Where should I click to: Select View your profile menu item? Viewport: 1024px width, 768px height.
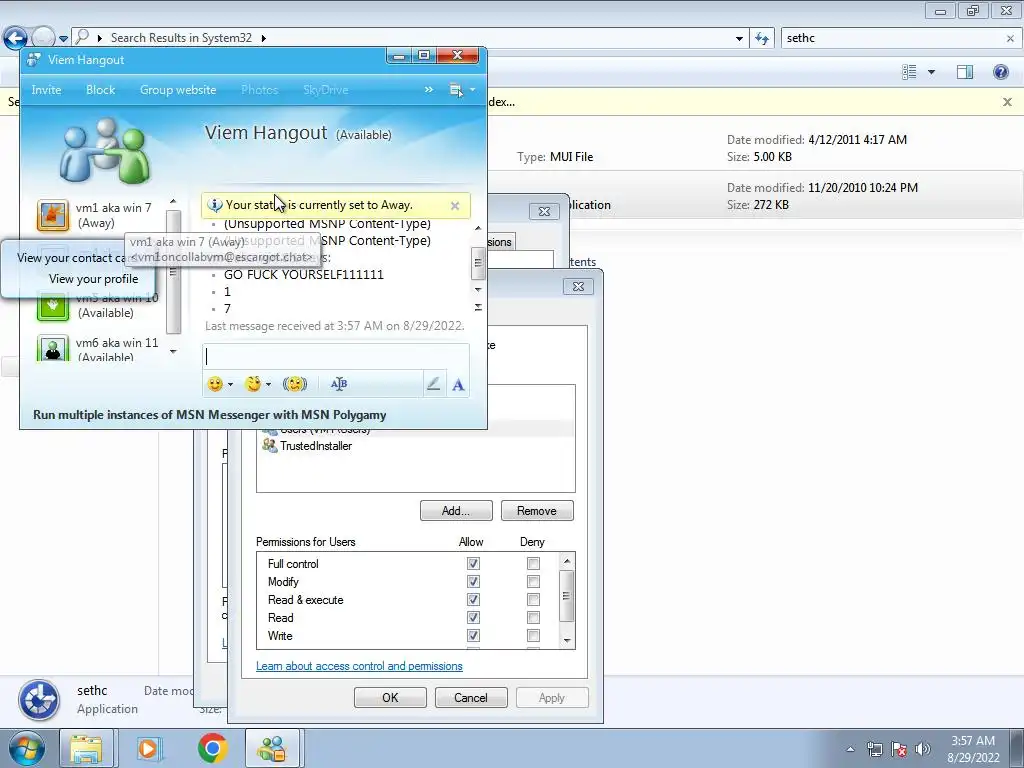tap(93, 279)
